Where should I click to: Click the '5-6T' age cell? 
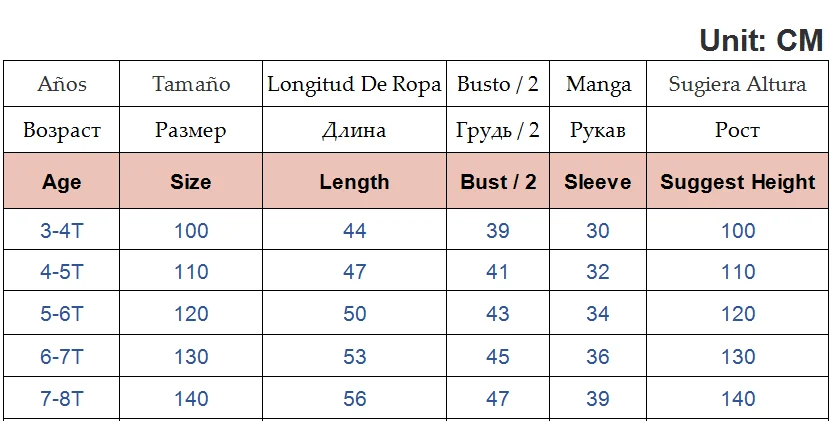[x=62, y=314]
